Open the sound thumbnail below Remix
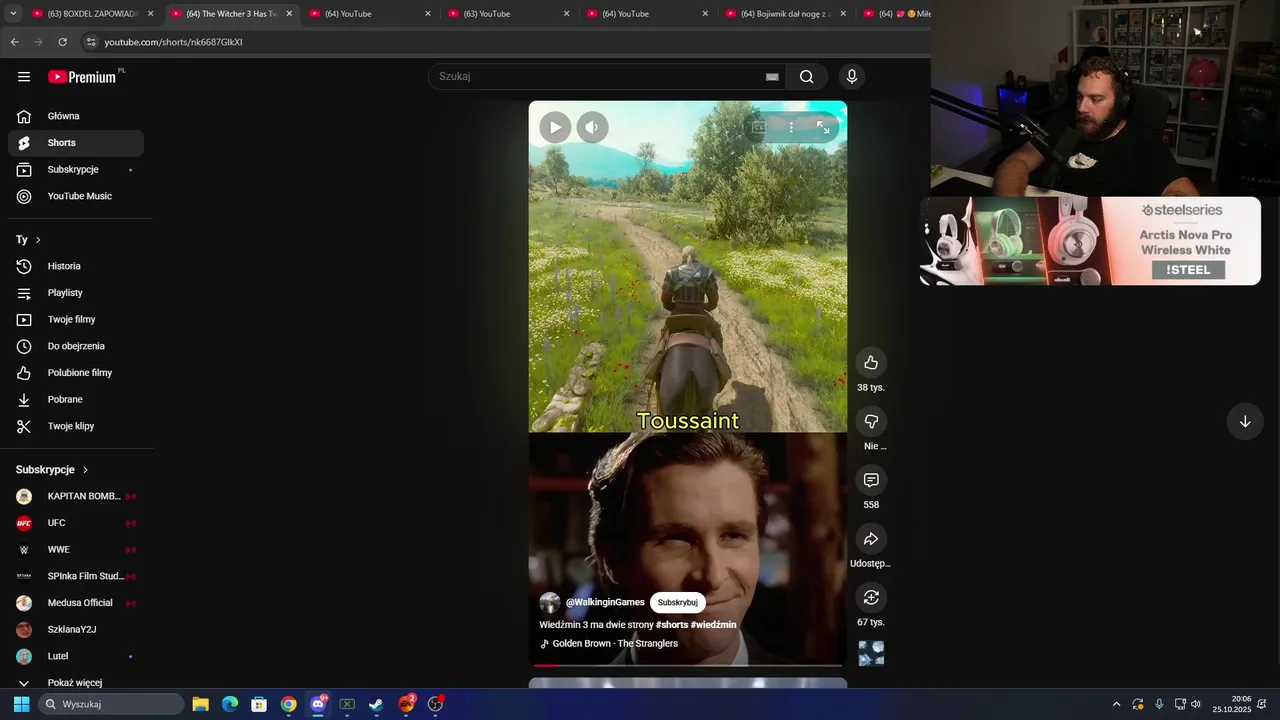 point(871,654)
